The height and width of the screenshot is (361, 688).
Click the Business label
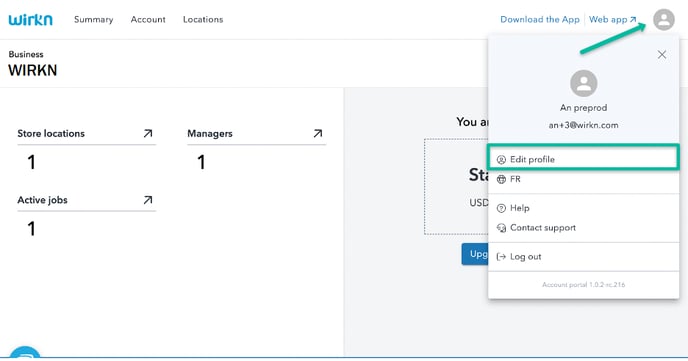point(26,54)
